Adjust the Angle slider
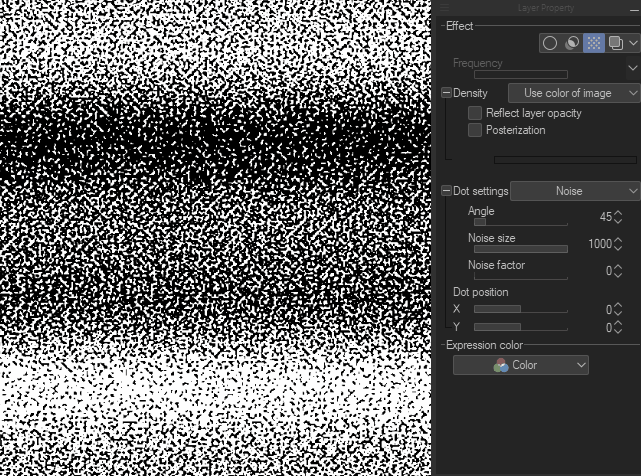The height and width of the screenshot is (476, 641). coord(521,222)
